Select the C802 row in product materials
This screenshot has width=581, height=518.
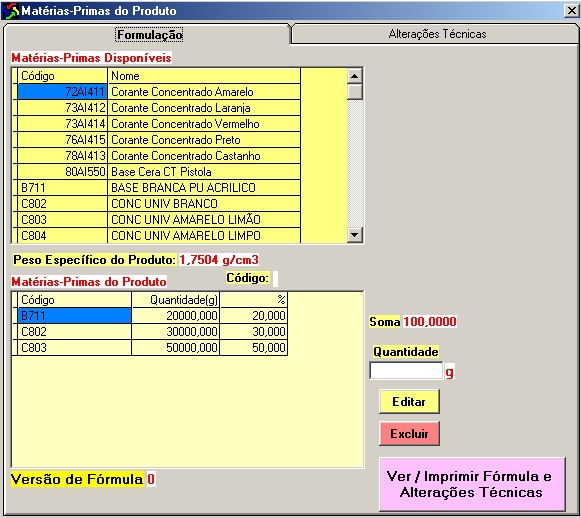pos(150,331)
